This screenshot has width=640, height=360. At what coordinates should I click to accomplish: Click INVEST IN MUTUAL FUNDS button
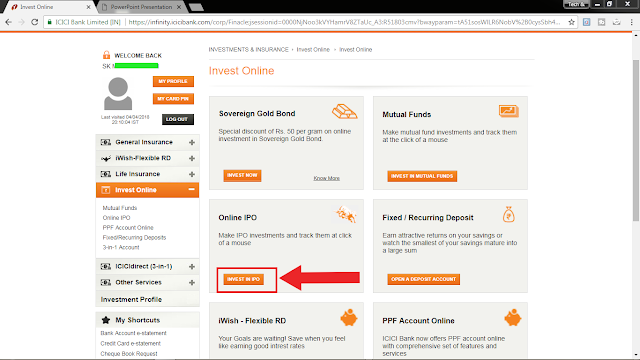pyautogui.click(x=422, y=176)
